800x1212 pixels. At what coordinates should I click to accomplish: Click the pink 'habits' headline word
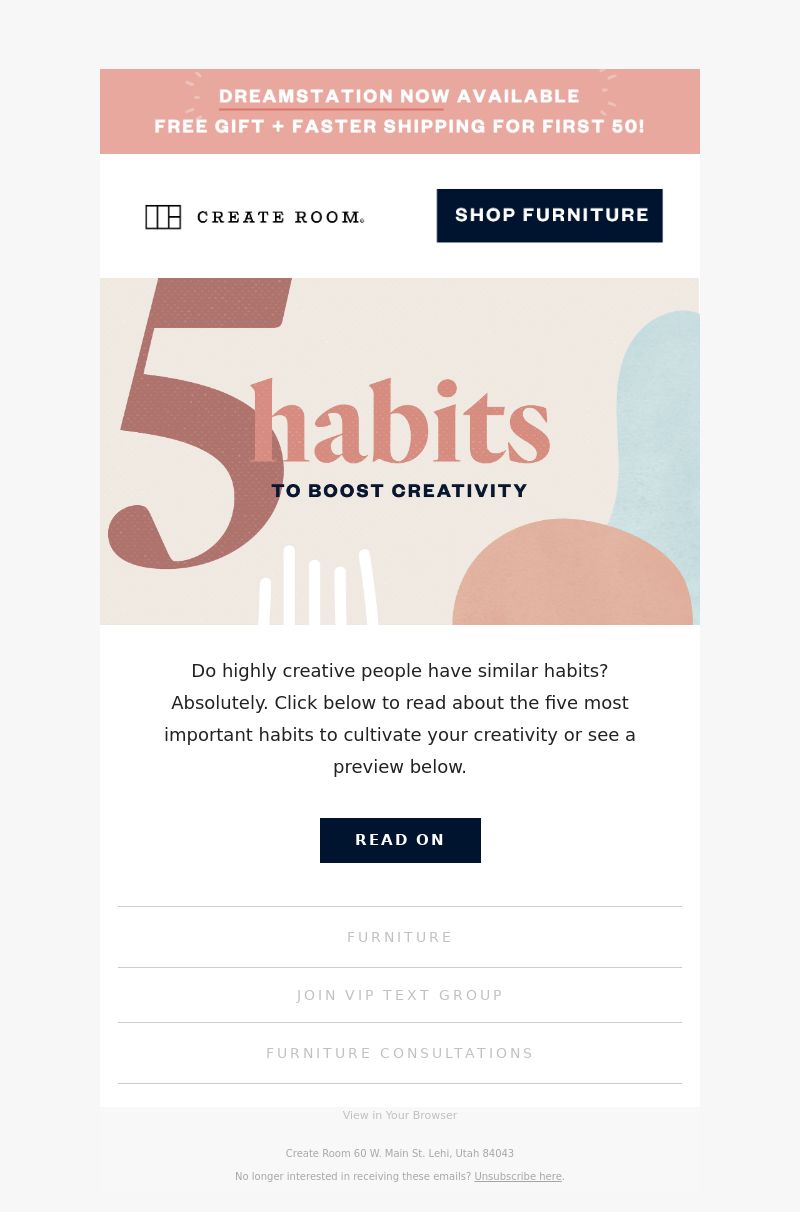point(400,423)
